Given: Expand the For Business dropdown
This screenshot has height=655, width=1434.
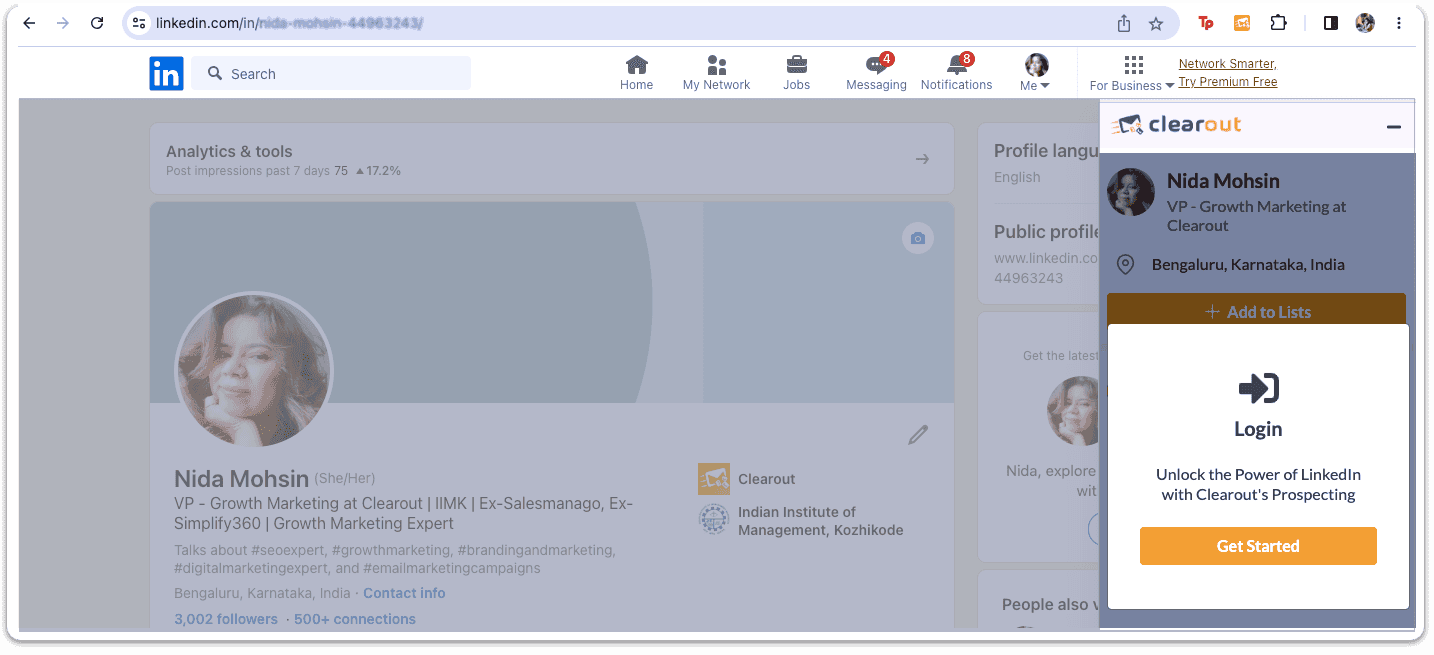Looking at the screenshot, I should pyautogui.click(x=1132, y=73).
